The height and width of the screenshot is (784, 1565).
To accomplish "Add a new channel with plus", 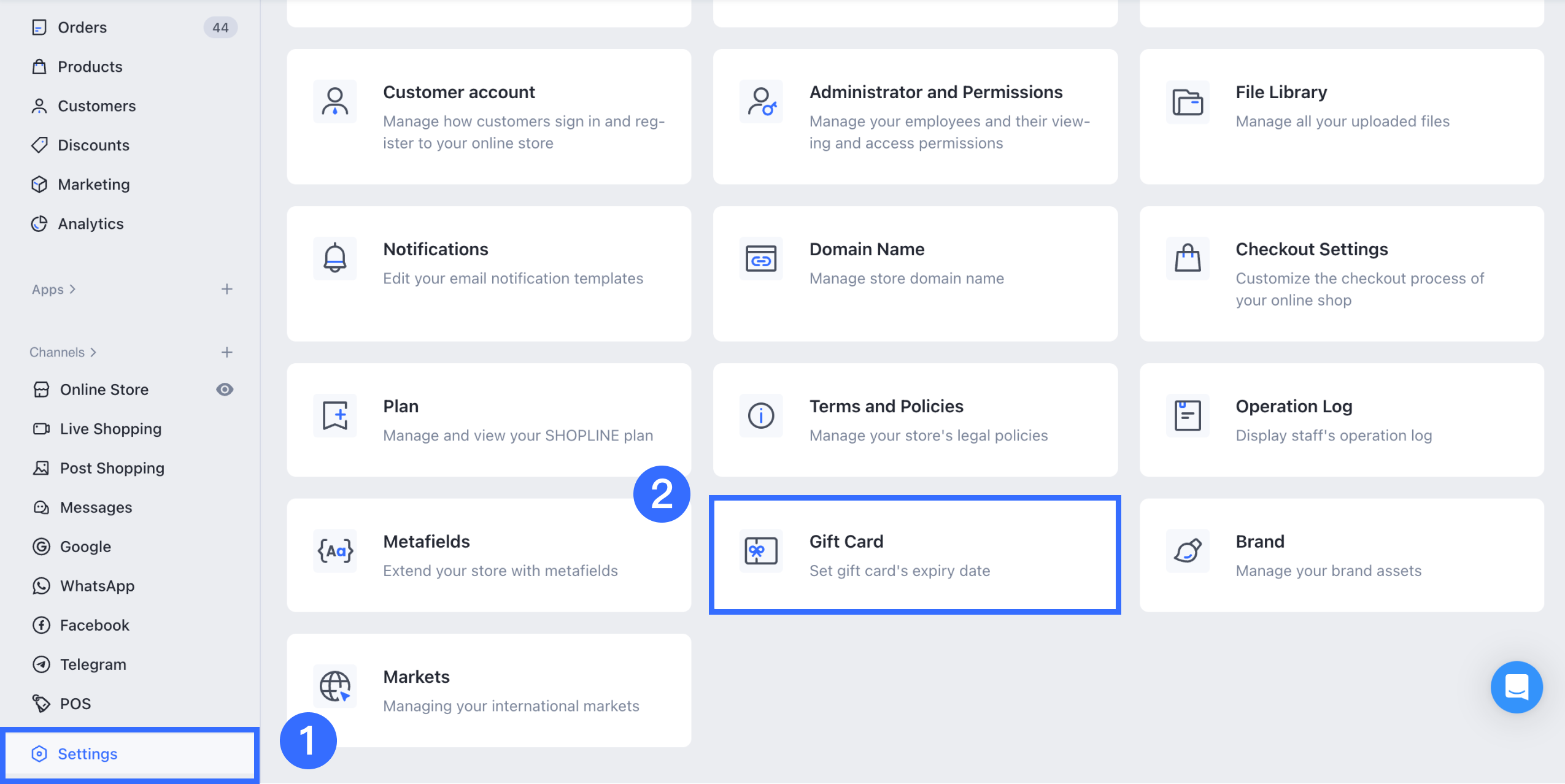I will (x=226, y=352).
